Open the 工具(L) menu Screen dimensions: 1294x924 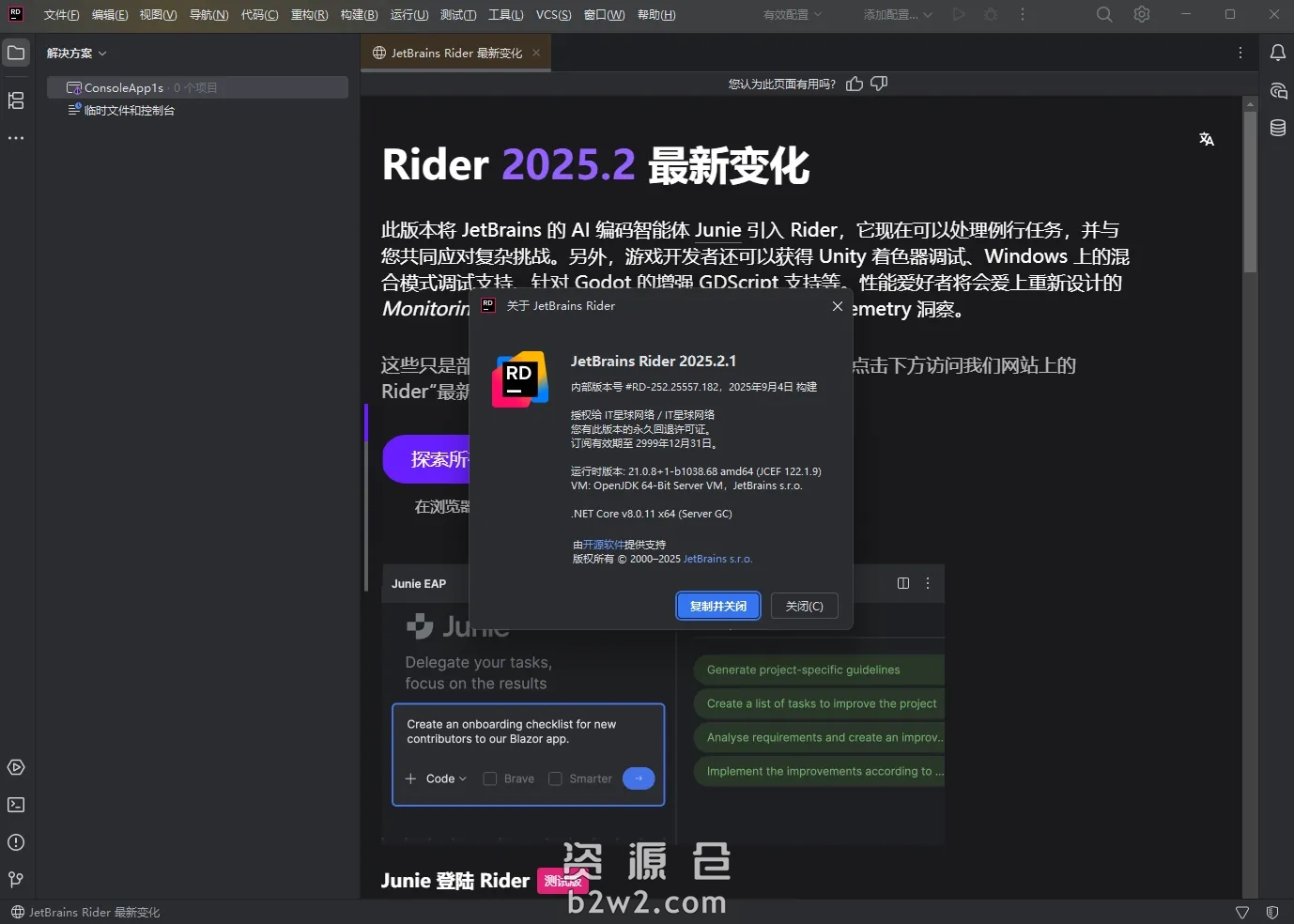coord(505,15)
